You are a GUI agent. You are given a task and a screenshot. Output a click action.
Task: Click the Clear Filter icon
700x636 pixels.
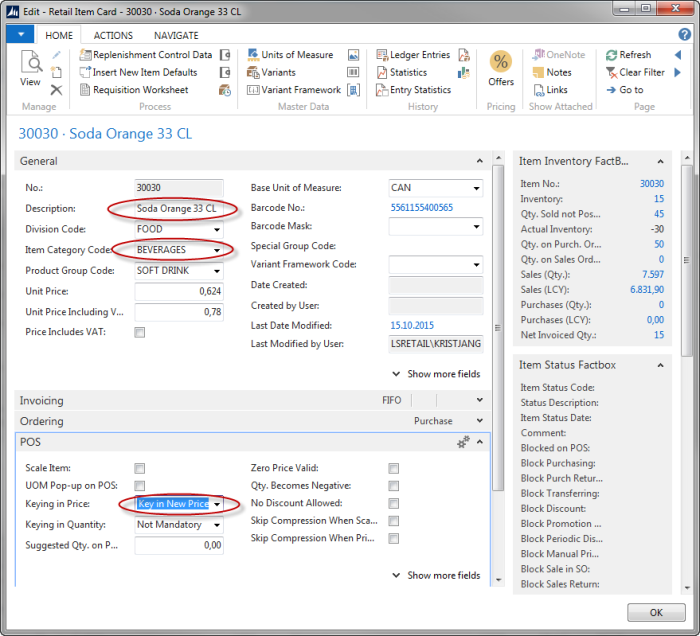[x=611, y=72]
